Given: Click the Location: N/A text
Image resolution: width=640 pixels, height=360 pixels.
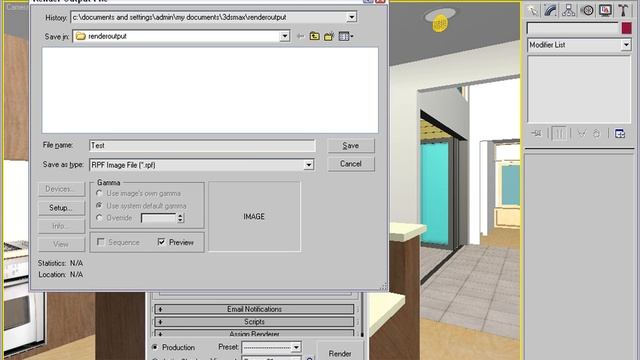Looking at the screenshot, I should click(60, 275).
